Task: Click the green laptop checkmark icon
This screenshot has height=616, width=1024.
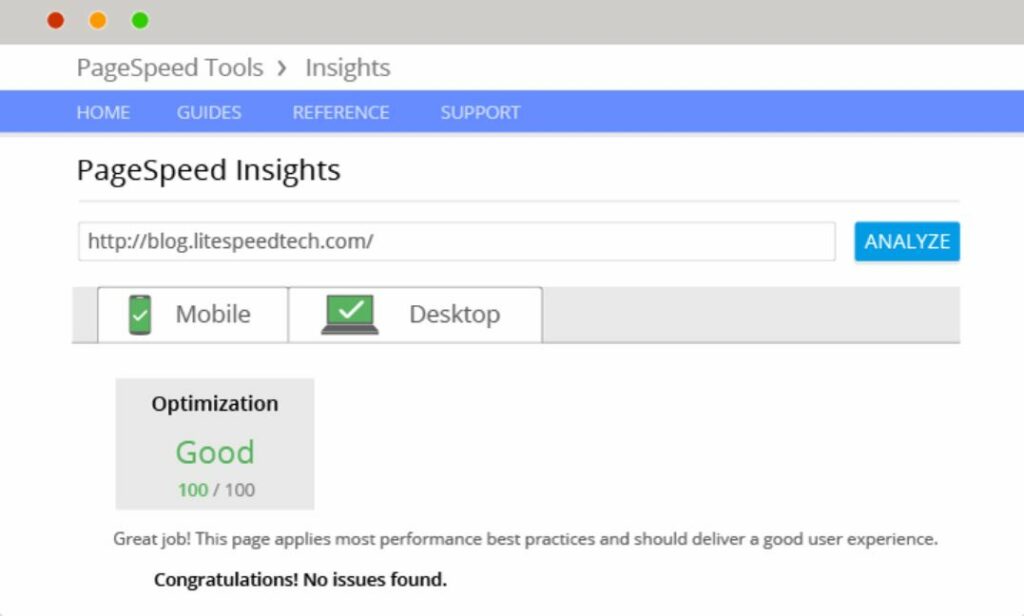Action: click(350, 315)
